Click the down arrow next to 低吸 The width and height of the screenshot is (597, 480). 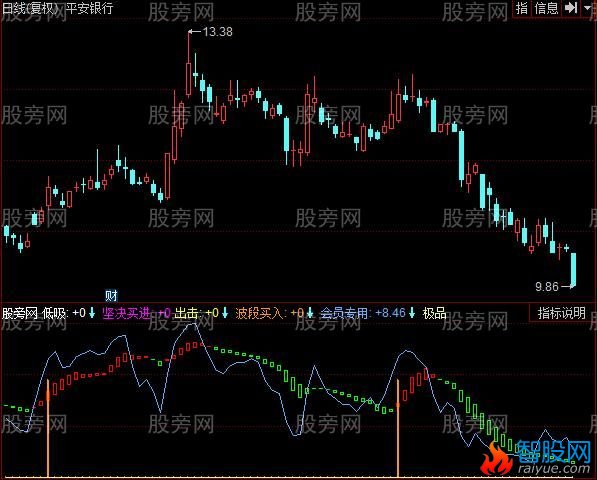[x=92, y=313]
